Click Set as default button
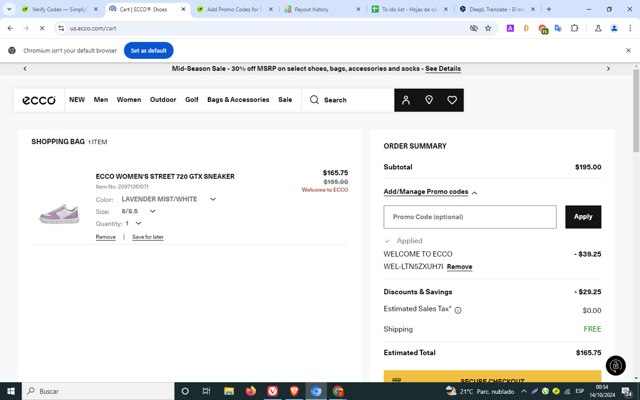Viewport: 640px width, 400px height. [x=149, y=51]
